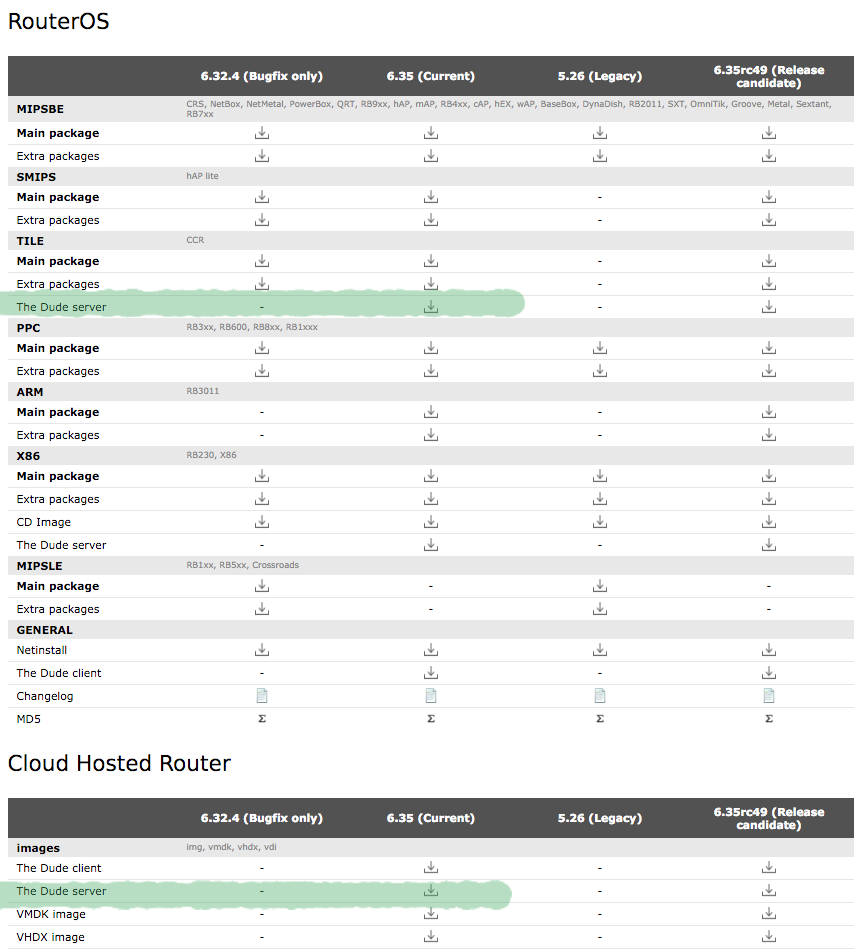Download SMIPS Extra packages 6.32.4 Bugfix

tap(262, 220)
